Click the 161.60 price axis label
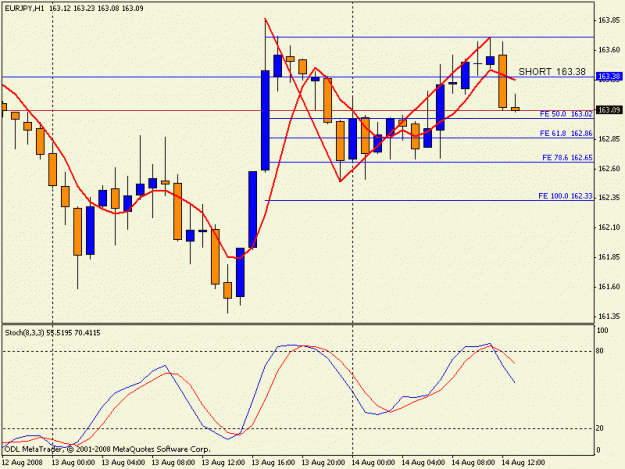This screenshot has height=469, width=625. coord(609,287)
